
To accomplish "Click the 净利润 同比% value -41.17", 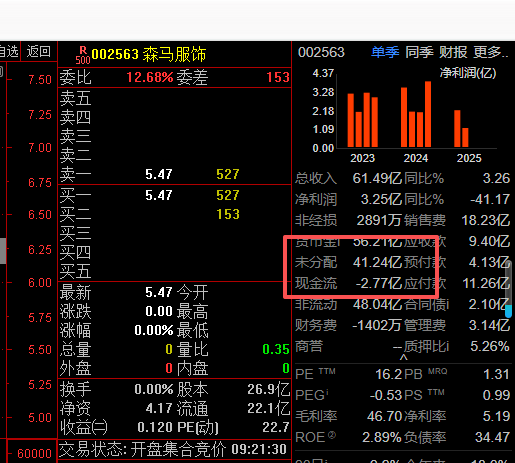I will click(490, 199).
